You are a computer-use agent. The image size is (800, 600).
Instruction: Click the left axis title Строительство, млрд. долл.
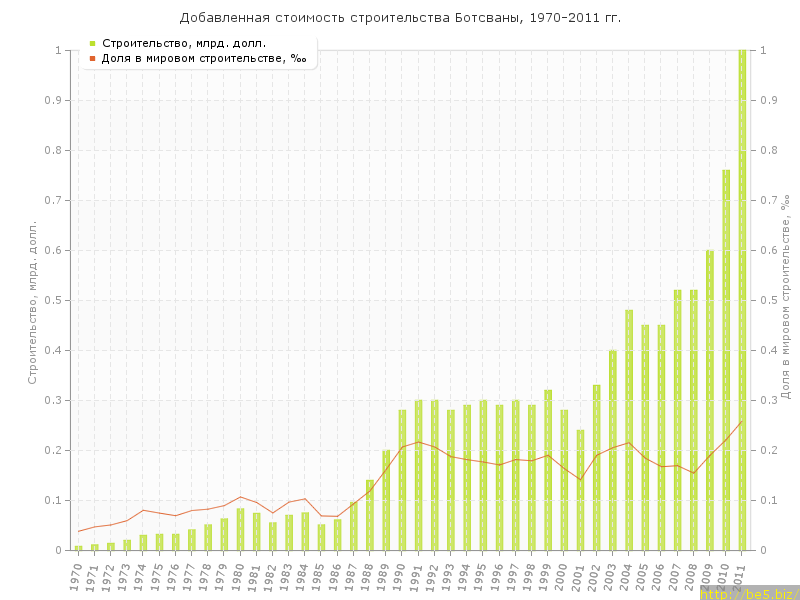tap(32, 302)
